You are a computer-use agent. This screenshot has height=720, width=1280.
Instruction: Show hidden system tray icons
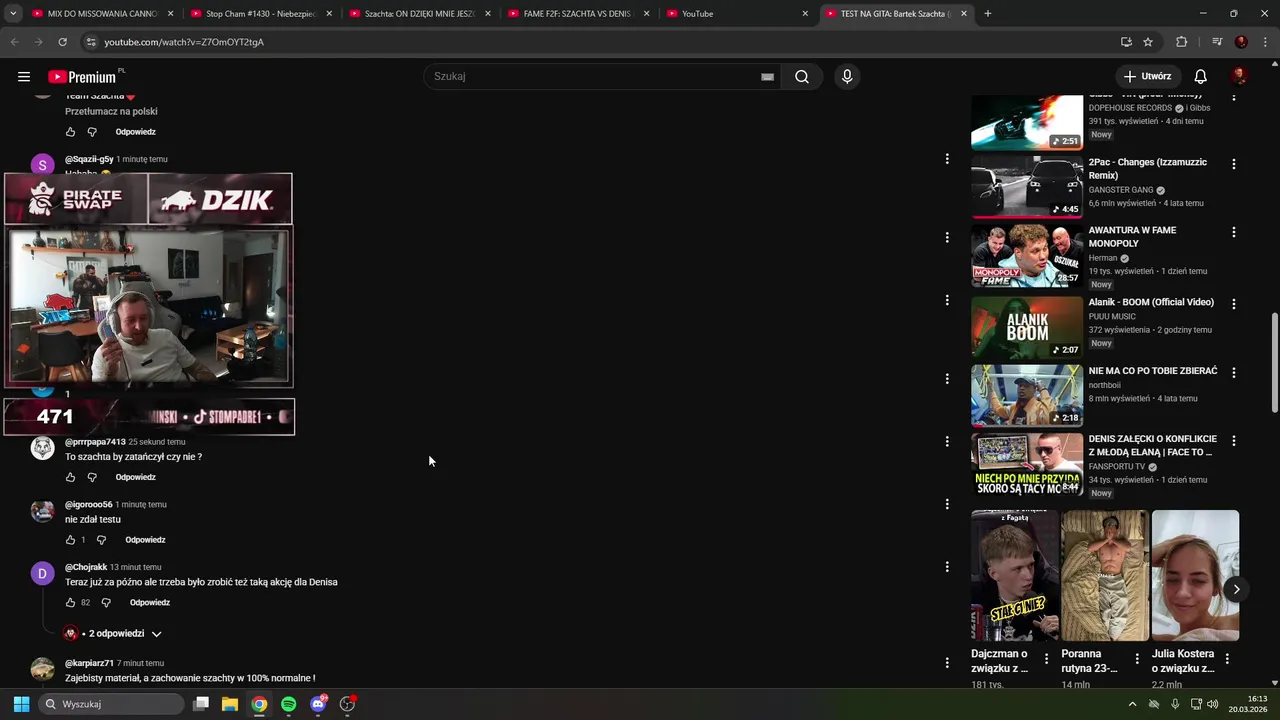[1132, 704]
